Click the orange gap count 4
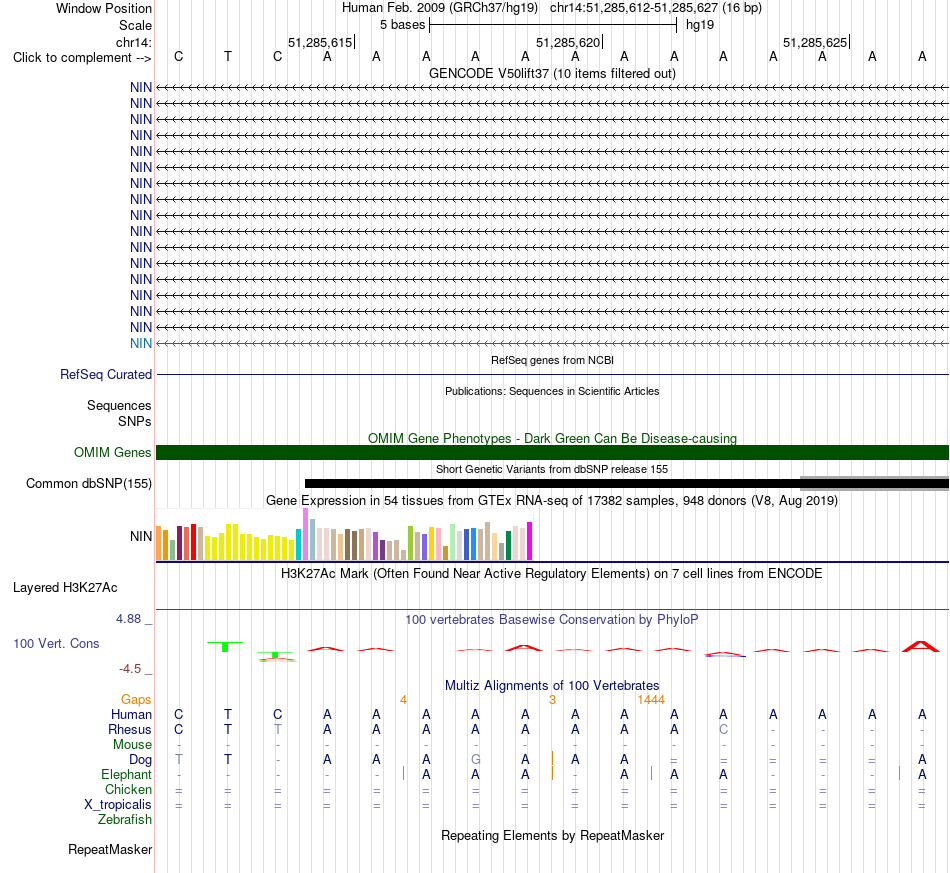Image resolution: width=950 pixels, height=873 pixels. [x=403, y=700]
